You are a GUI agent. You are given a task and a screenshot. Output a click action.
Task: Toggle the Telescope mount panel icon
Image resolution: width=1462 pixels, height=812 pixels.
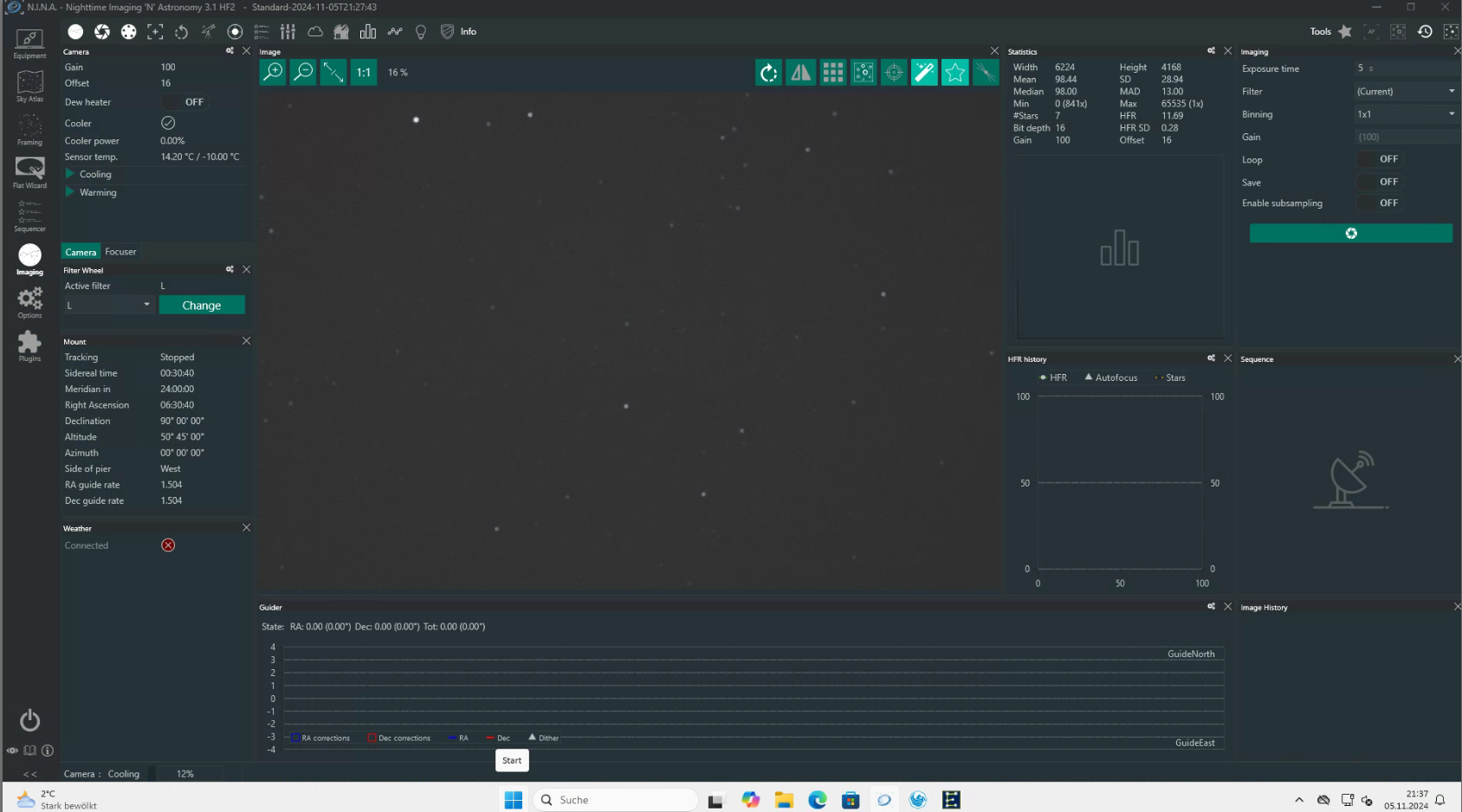208,32
